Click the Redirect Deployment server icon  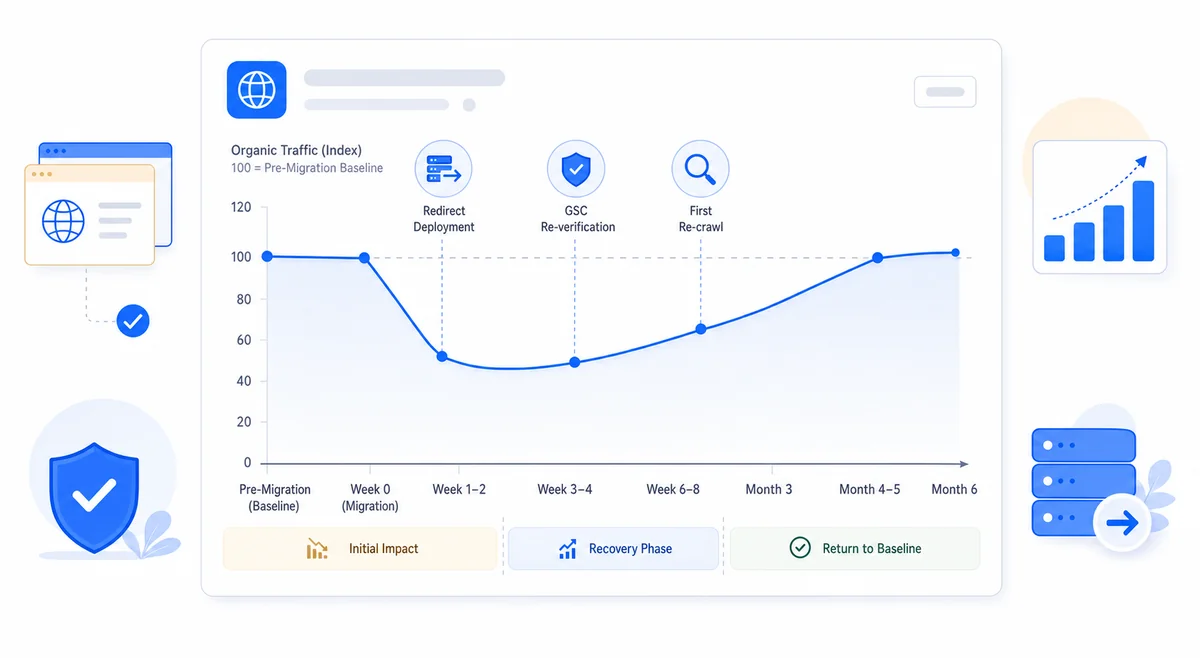443,168
